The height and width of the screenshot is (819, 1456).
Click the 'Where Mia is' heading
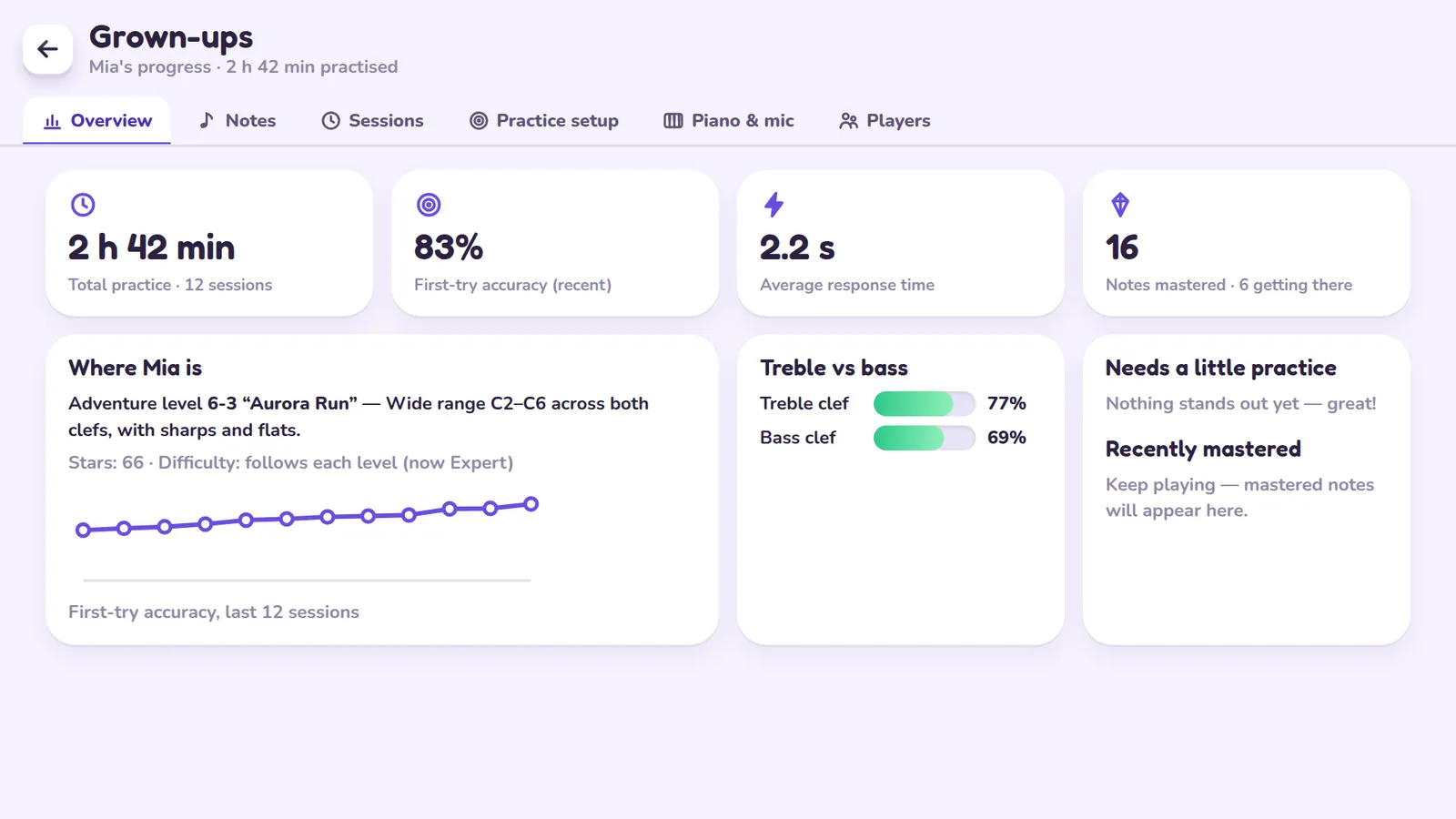(135, 368)
